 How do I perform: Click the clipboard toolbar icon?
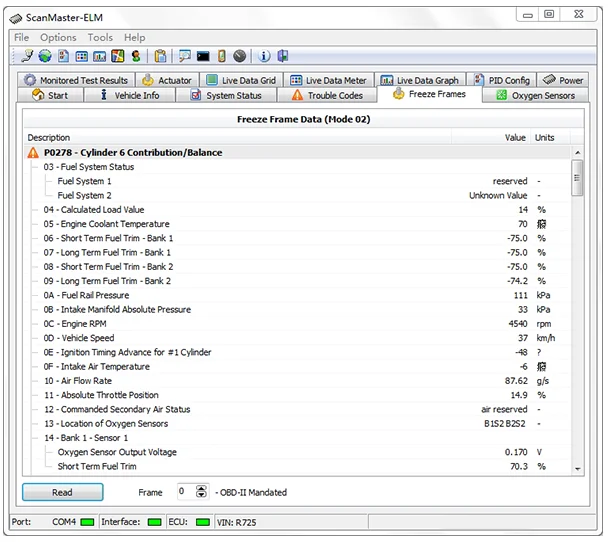(x=160, y=56)
